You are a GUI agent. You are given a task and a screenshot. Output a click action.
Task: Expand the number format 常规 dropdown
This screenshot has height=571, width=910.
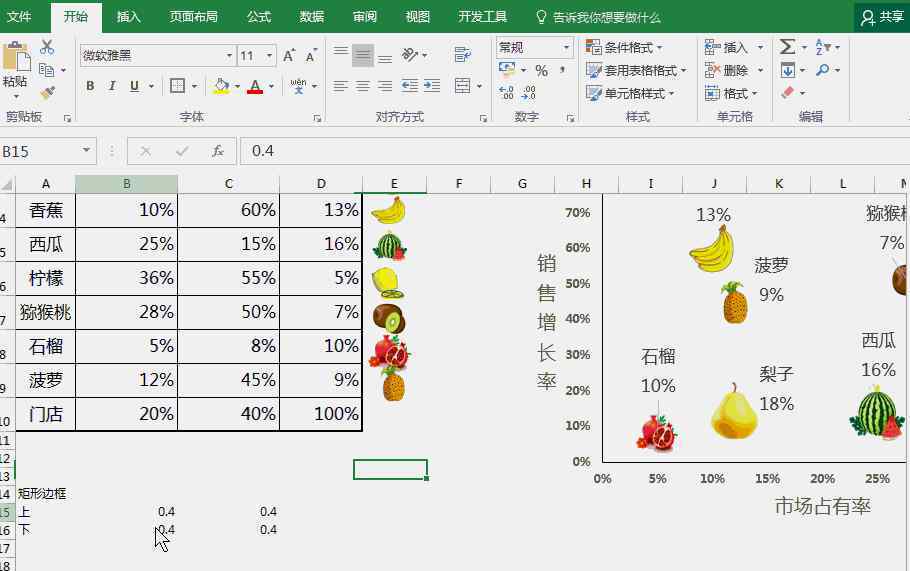point(566,47)
